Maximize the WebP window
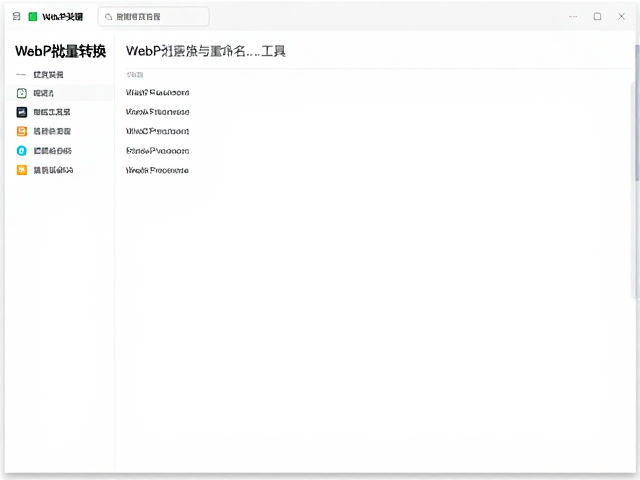This screenshot has height=480, width=640. 597,16
